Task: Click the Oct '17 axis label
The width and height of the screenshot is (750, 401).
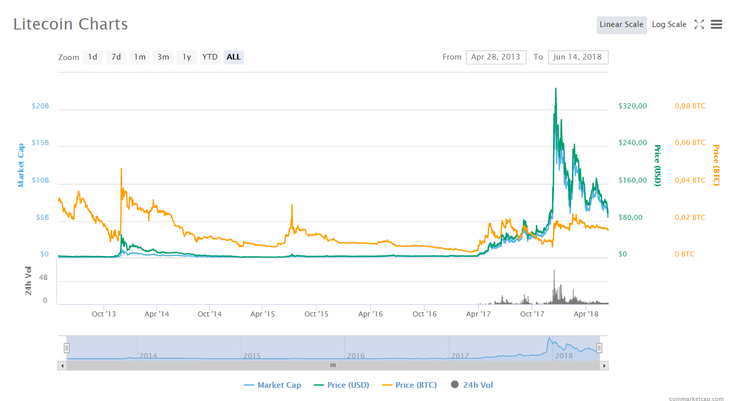Action: tap(532, 314)
